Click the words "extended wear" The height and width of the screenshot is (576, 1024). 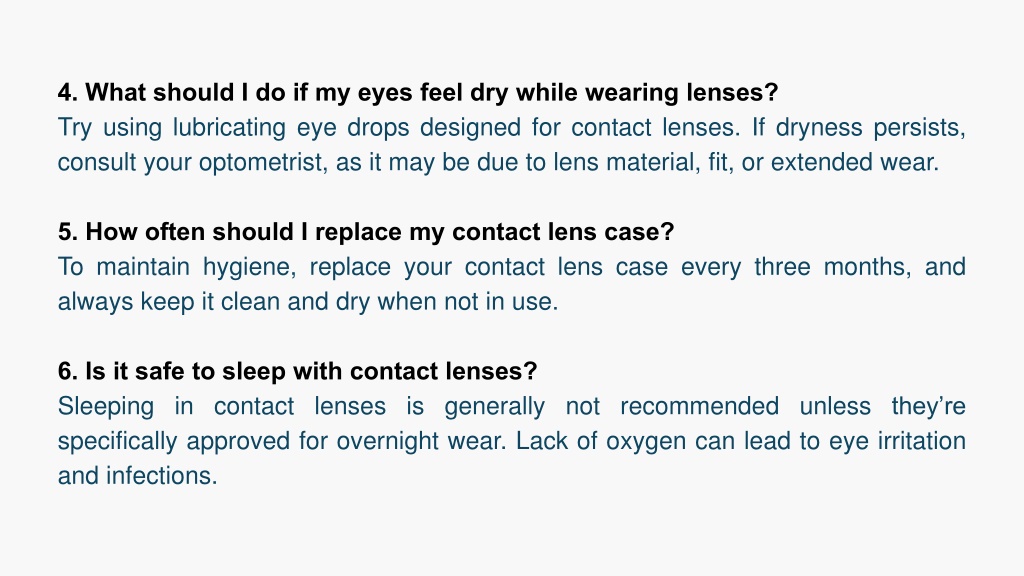click(854, 162)
